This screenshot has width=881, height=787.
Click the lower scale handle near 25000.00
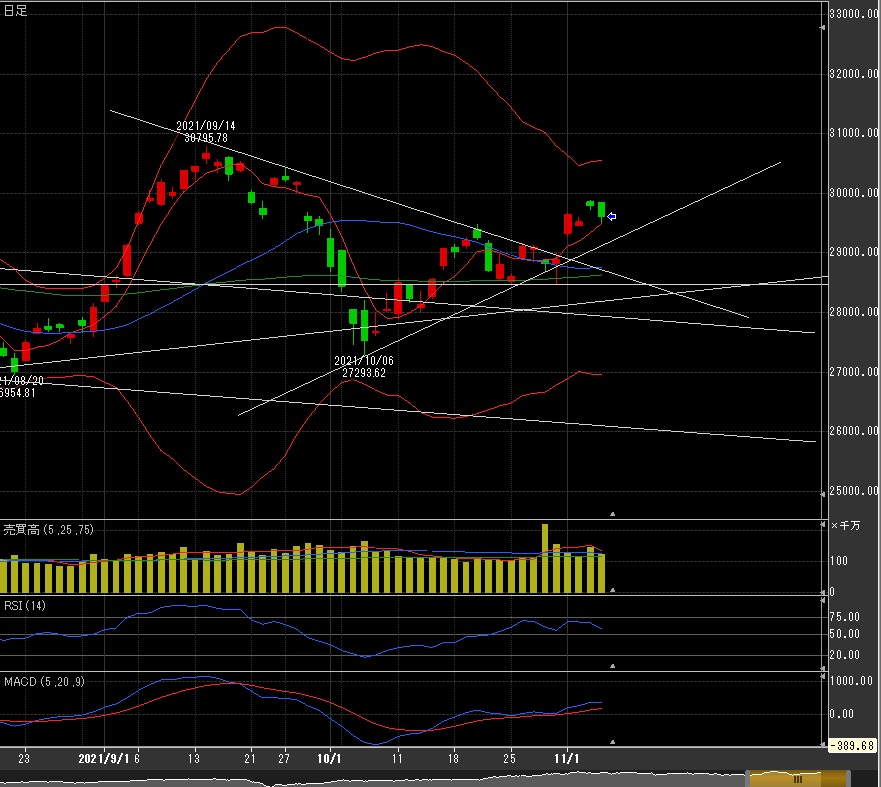click(x=823, y=495)
